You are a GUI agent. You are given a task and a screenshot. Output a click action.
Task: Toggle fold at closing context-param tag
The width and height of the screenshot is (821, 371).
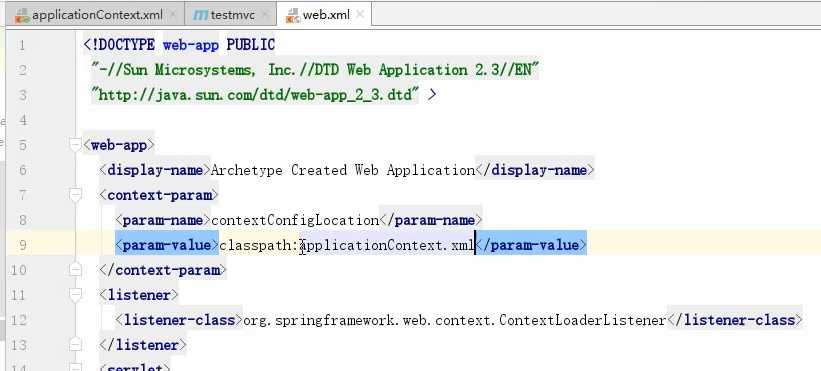point(76,270)
